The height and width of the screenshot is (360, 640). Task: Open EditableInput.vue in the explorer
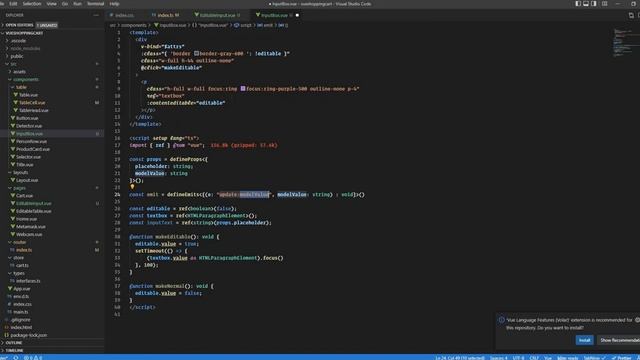[34, 204]
